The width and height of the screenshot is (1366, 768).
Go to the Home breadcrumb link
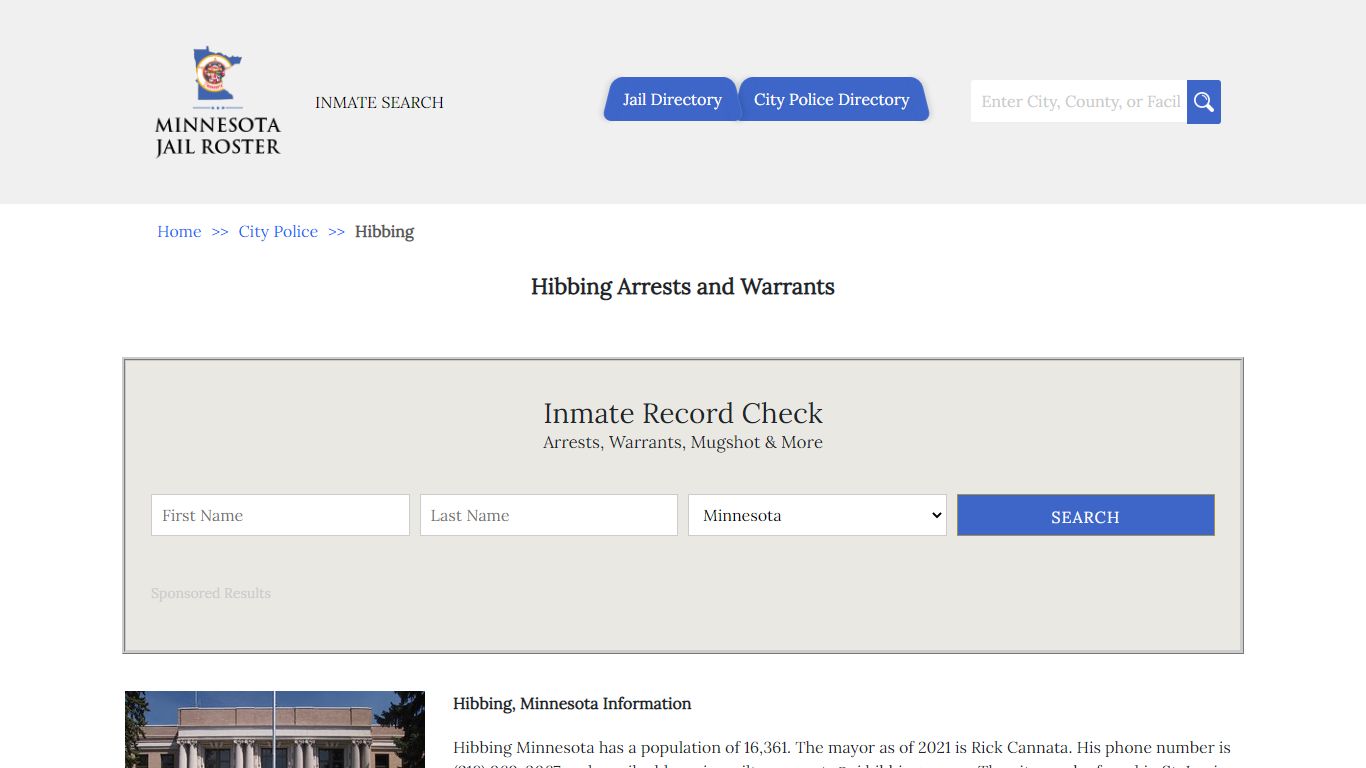coord(179,231)
